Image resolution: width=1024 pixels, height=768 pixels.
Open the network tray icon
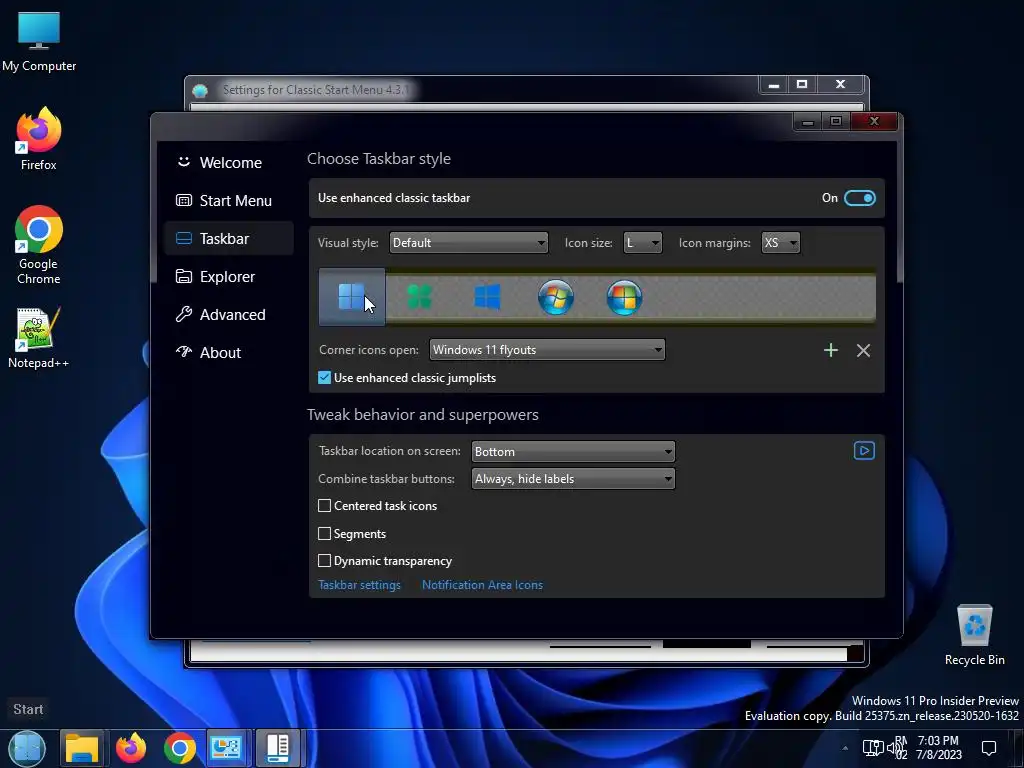click(872, 748)
